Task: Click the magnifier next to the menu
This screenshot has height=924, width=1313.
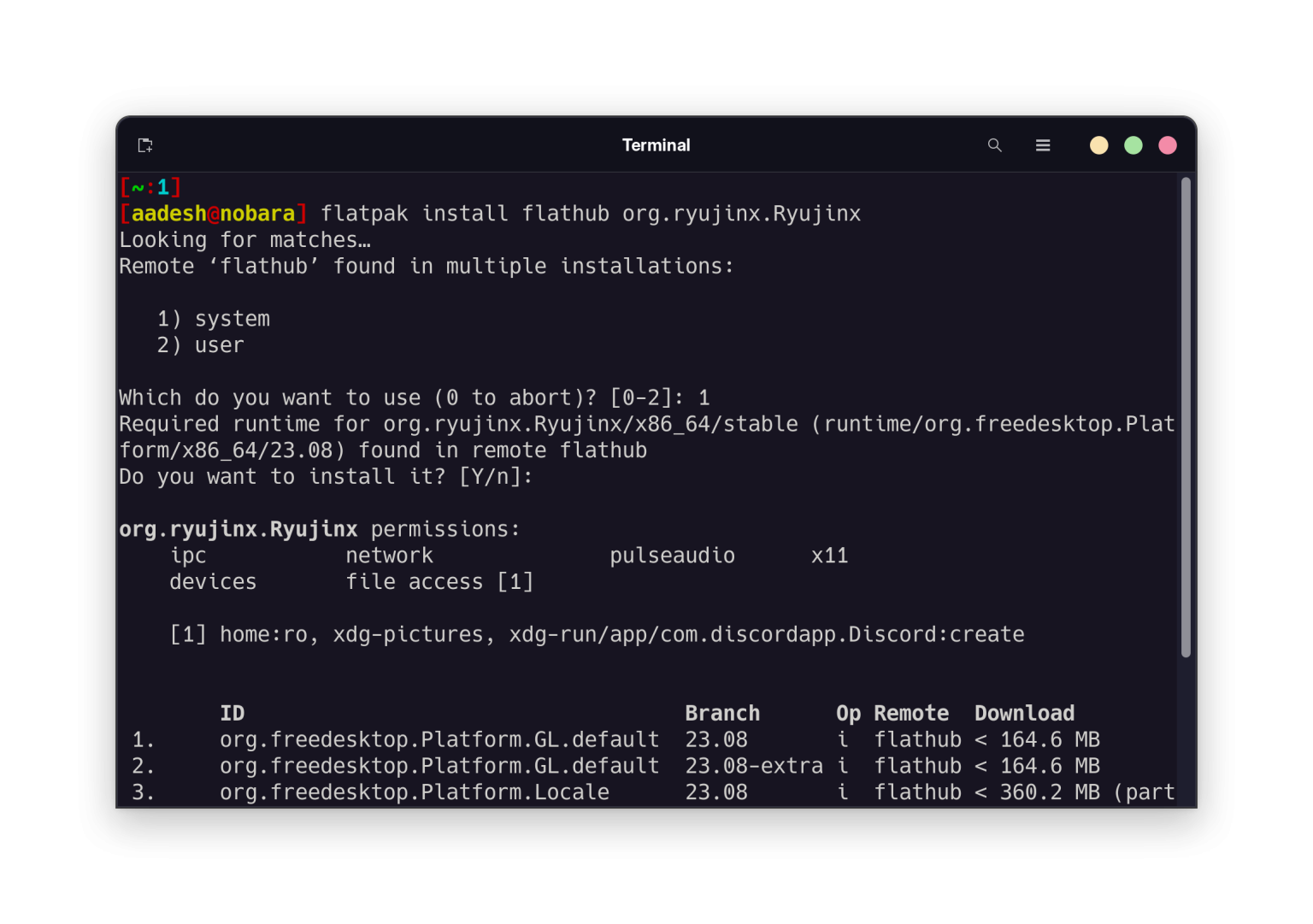Action: click(994, 145)
